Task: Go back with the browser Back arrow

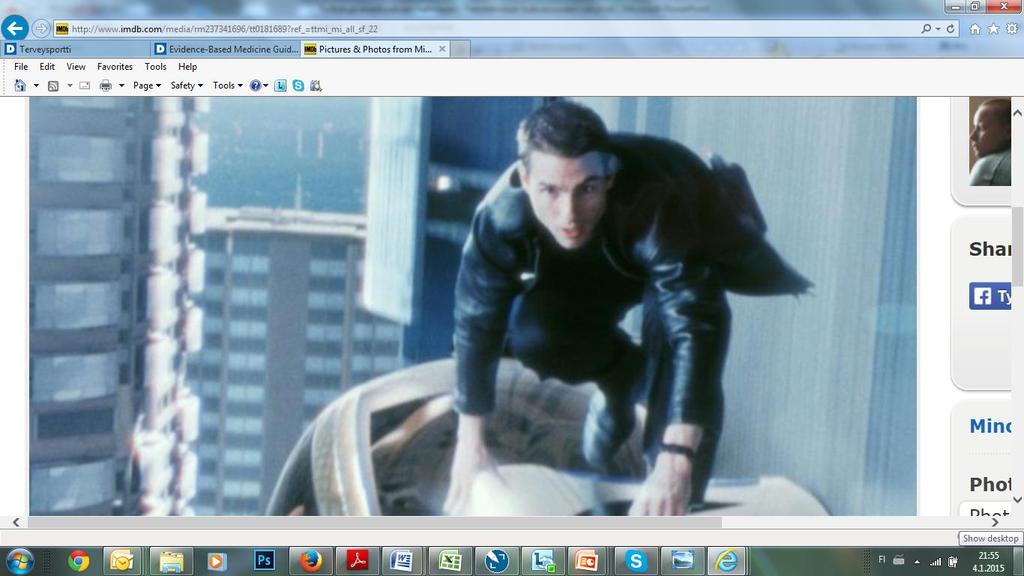Action: 14,28
